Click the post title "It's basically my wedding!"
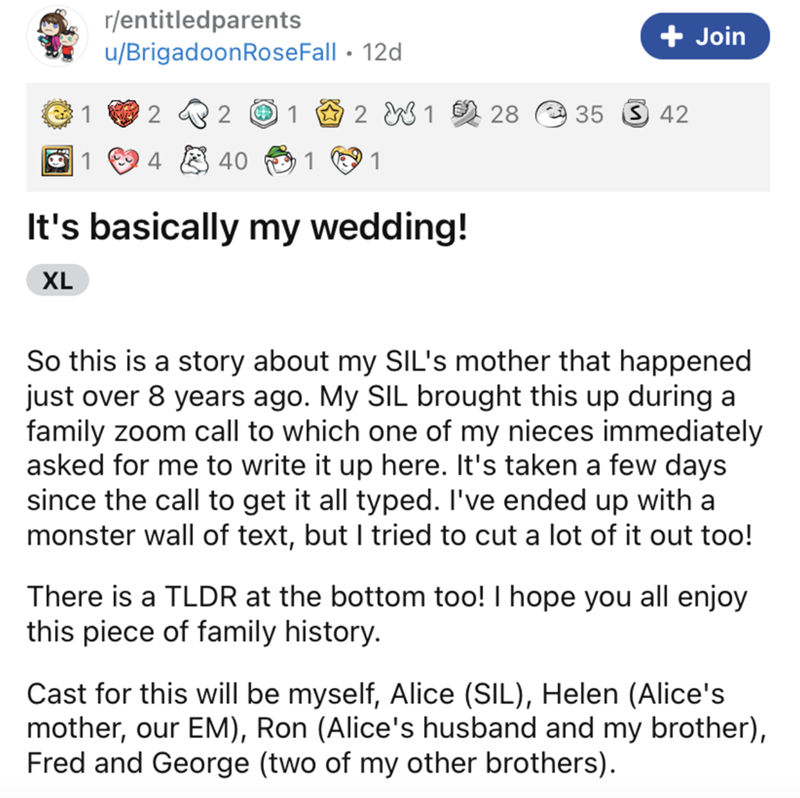Viewport: 800px width, 798px height. click(x=246, y=228)
